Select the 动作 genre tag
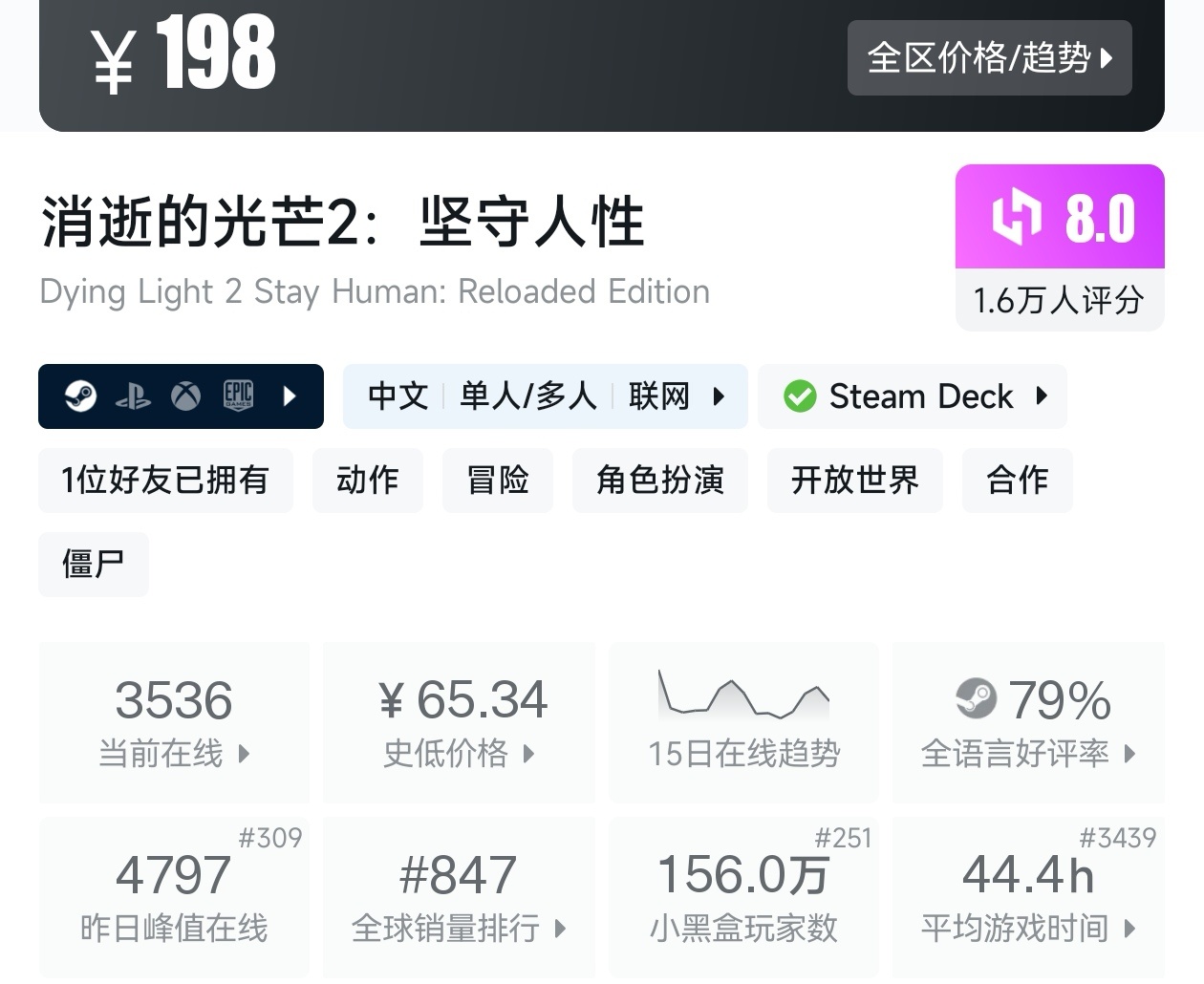1204x984 pixels. (x=367, y=480)
